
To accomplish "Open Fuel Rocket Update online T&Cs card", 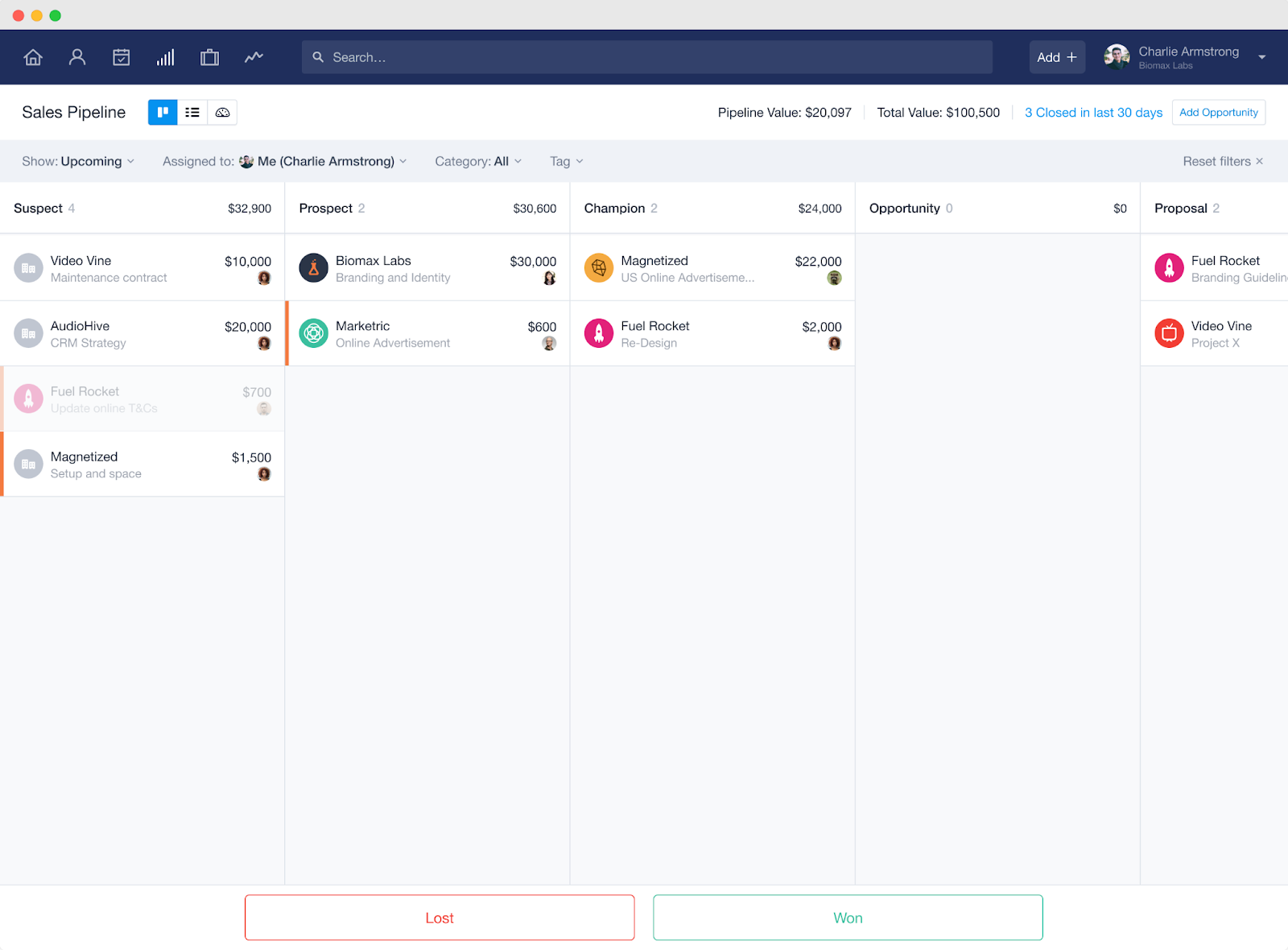I will pyautogui.click(x=142, y=399).
